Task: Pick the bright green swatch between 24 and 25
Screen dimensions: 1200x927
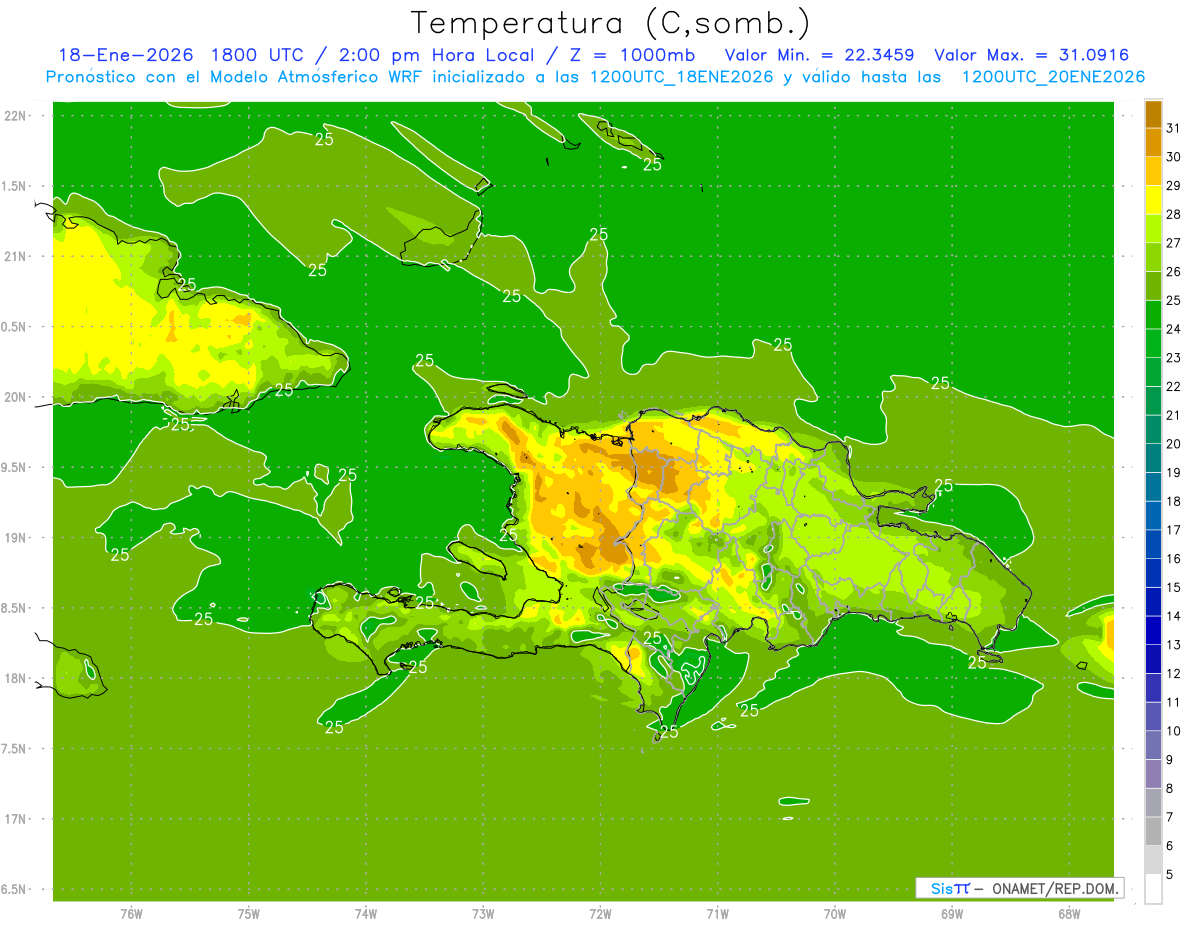Action: point(1153,315)
